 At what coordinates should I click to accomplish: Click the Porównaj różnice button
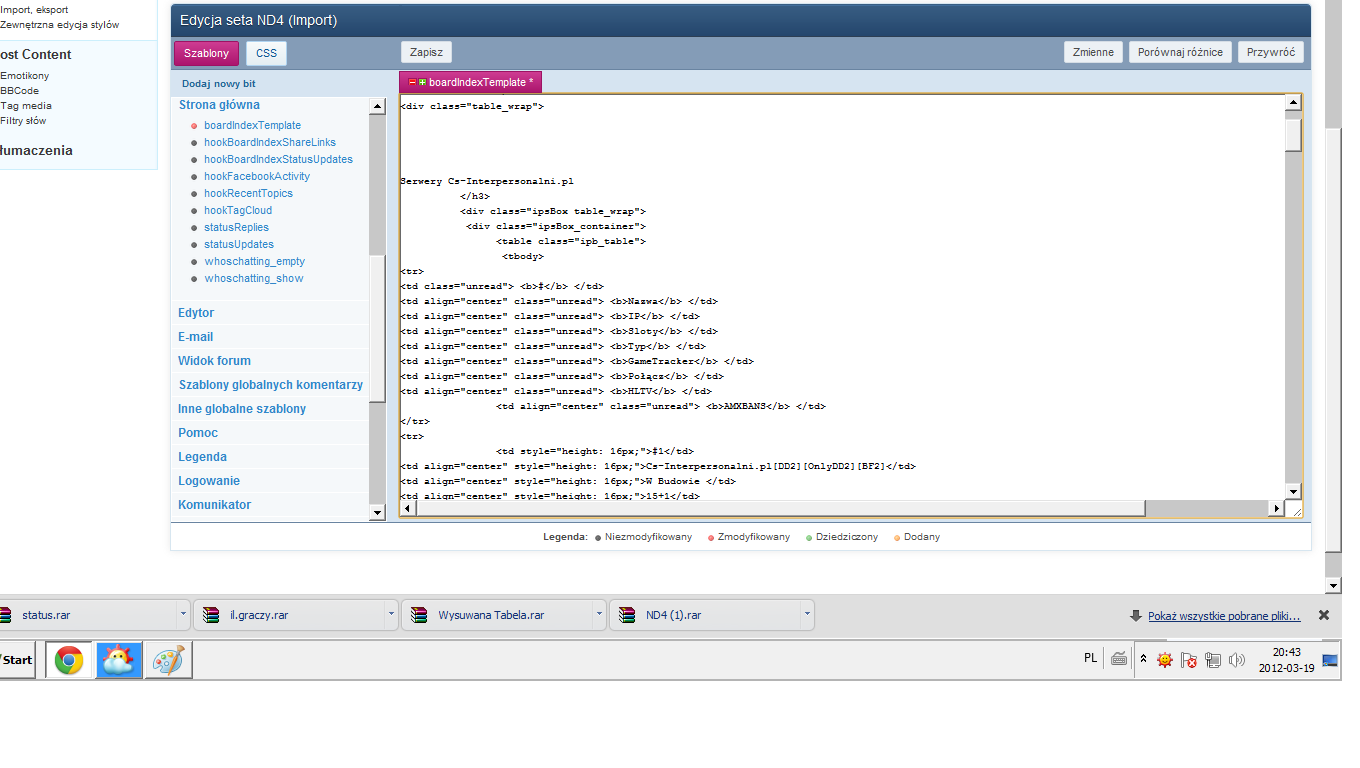[1180, 52]
